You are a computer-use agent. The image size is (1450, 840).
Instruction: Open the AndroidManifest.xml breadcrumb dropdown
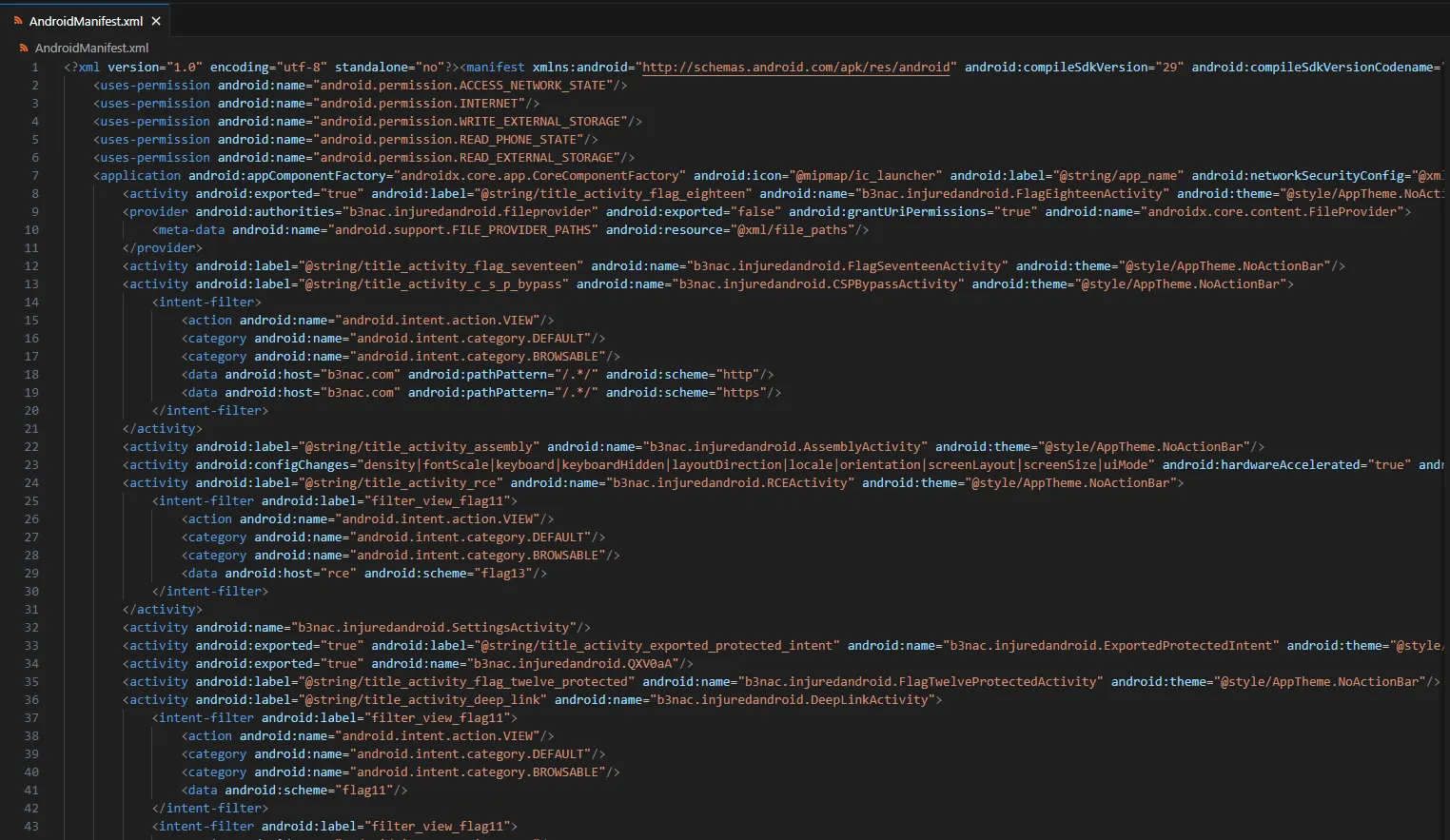(91, 48)
